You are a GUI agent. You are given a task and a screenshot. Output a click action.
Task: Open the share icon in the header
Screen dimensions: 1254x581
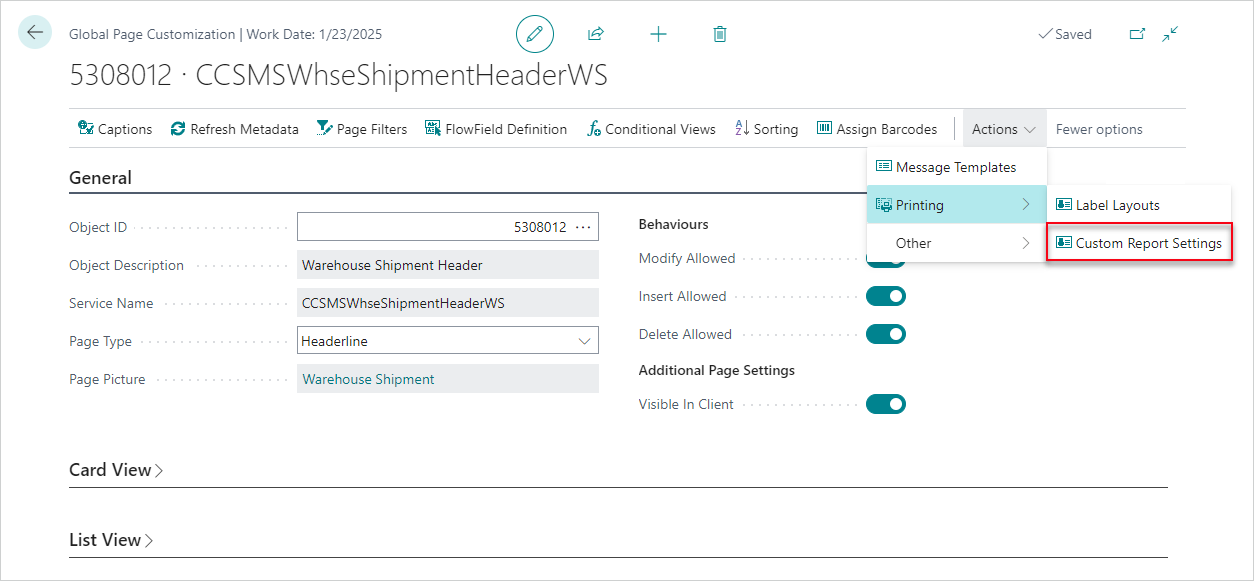[x=595, y=33]
